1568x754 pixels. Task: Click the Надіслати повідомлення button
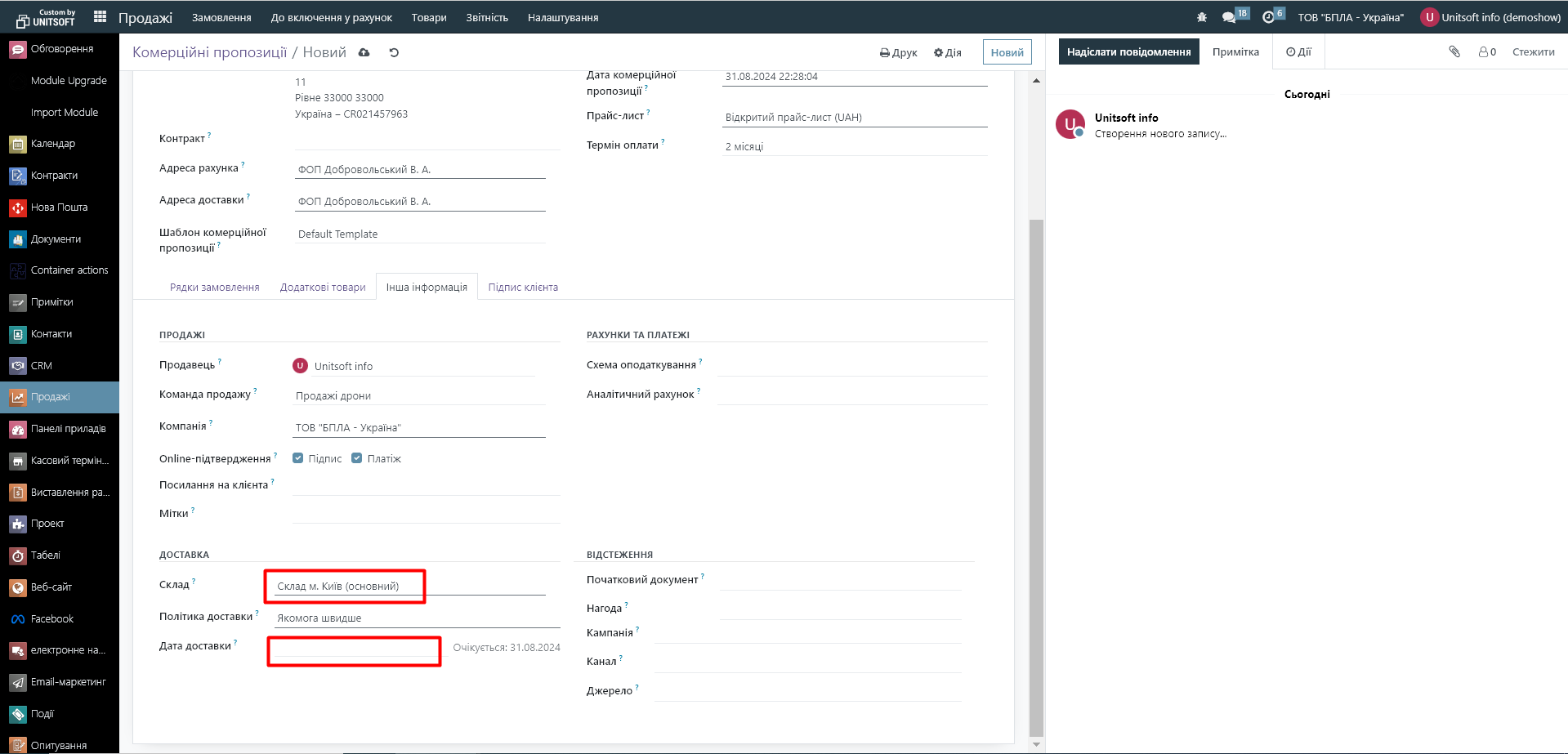(1128, 51)
